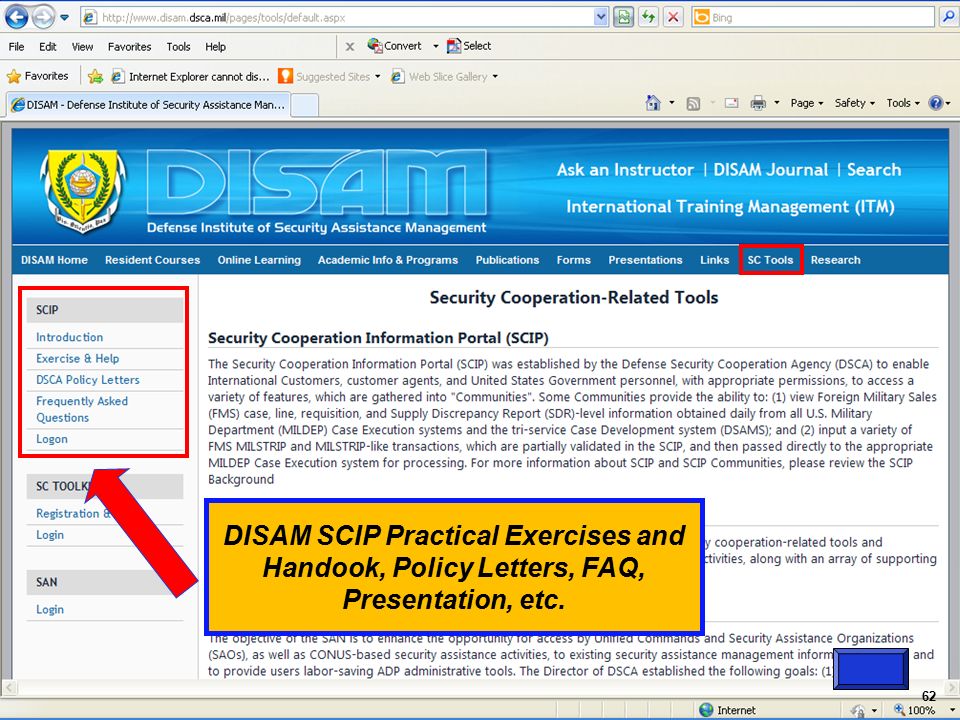
Task: Open the Favorites menu
Action: [x=129, y=47]
